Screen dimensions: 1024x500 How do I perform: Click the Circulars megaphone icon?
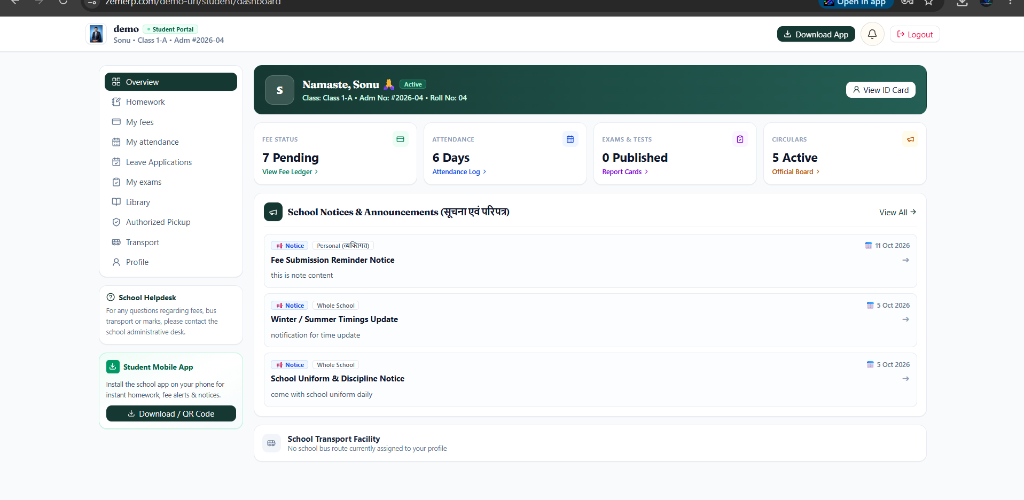910,139
